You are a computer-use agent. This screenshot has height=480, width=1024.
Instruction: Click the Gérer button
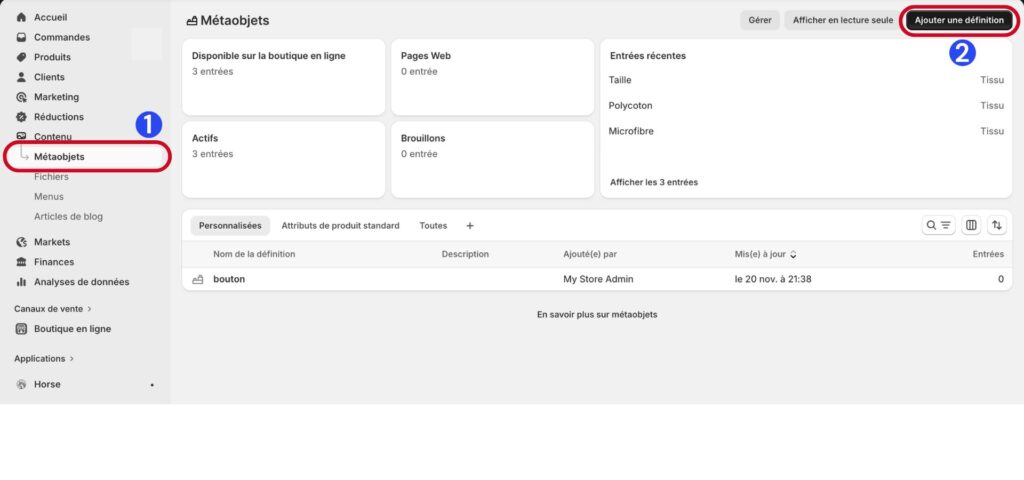click(760, 20)
